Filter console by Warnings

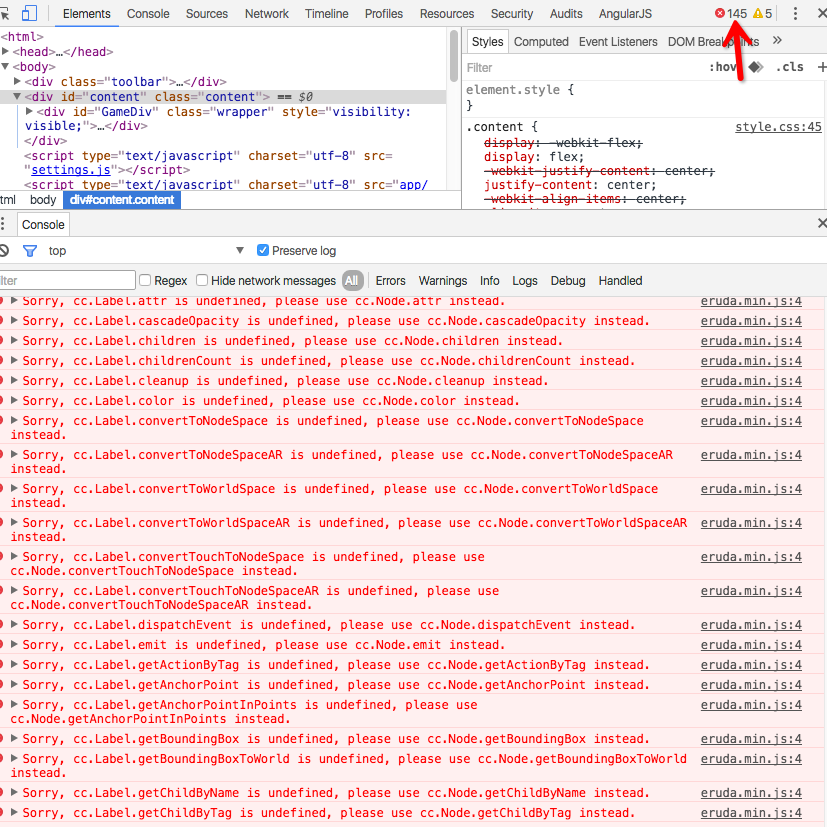[x=443, y=281]
